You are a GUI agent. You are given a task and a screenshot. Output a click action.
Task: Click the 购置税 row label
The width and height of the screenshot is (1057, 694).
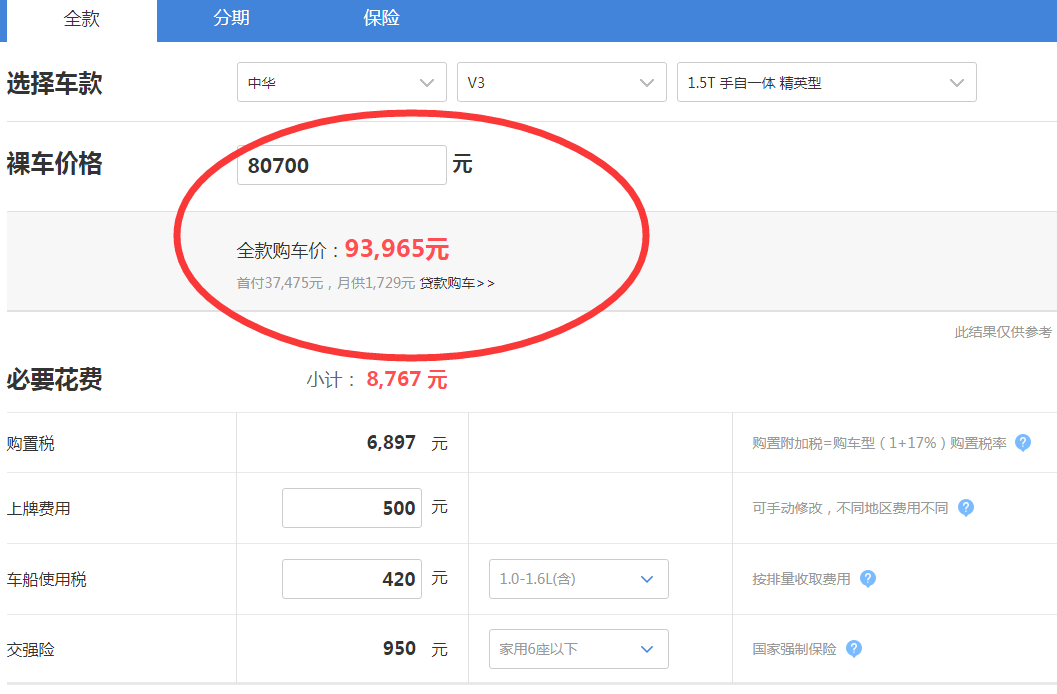[x=30, y=444]
